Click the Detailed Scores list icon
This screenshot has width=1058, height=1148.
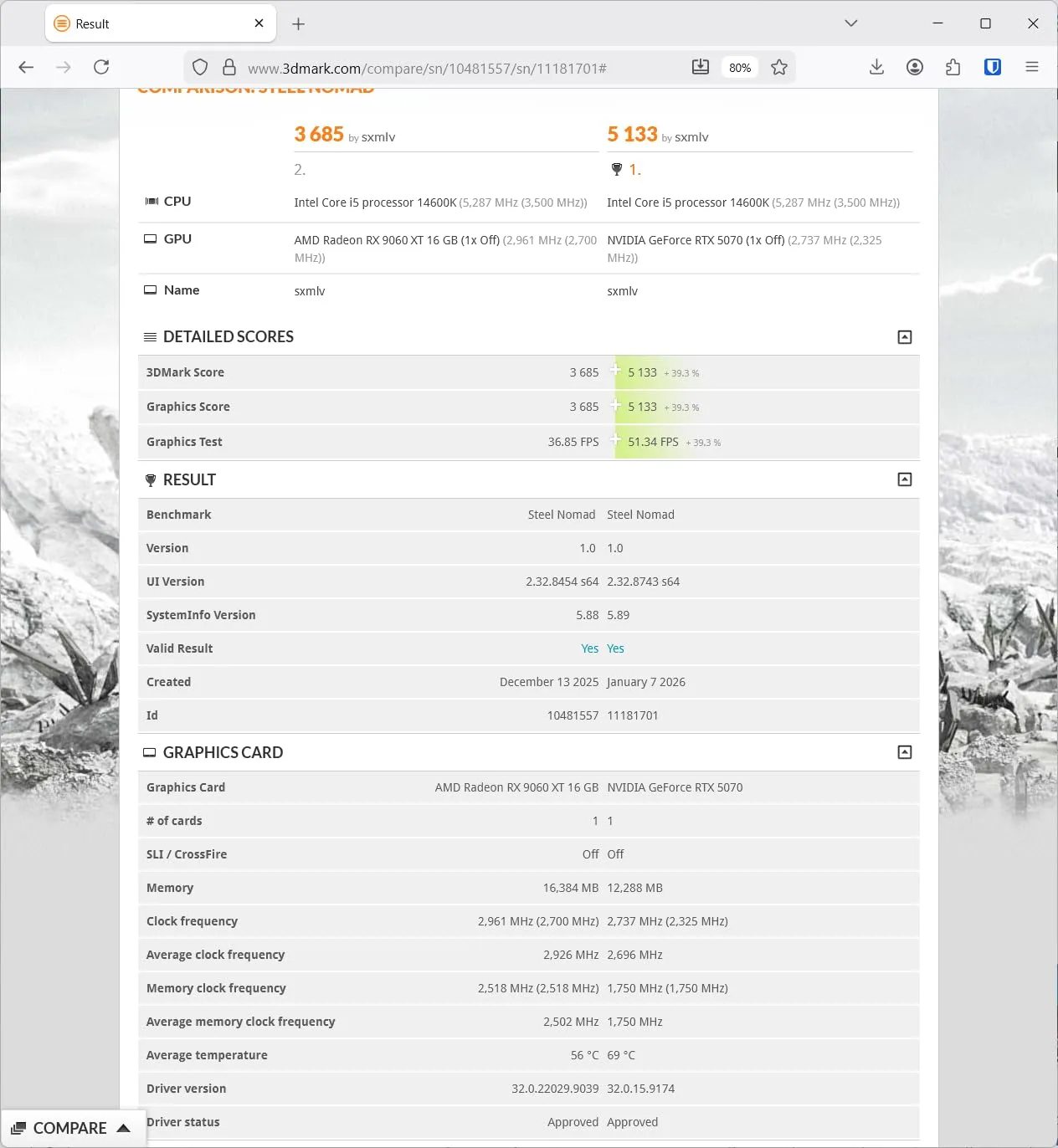coord(151,337)
